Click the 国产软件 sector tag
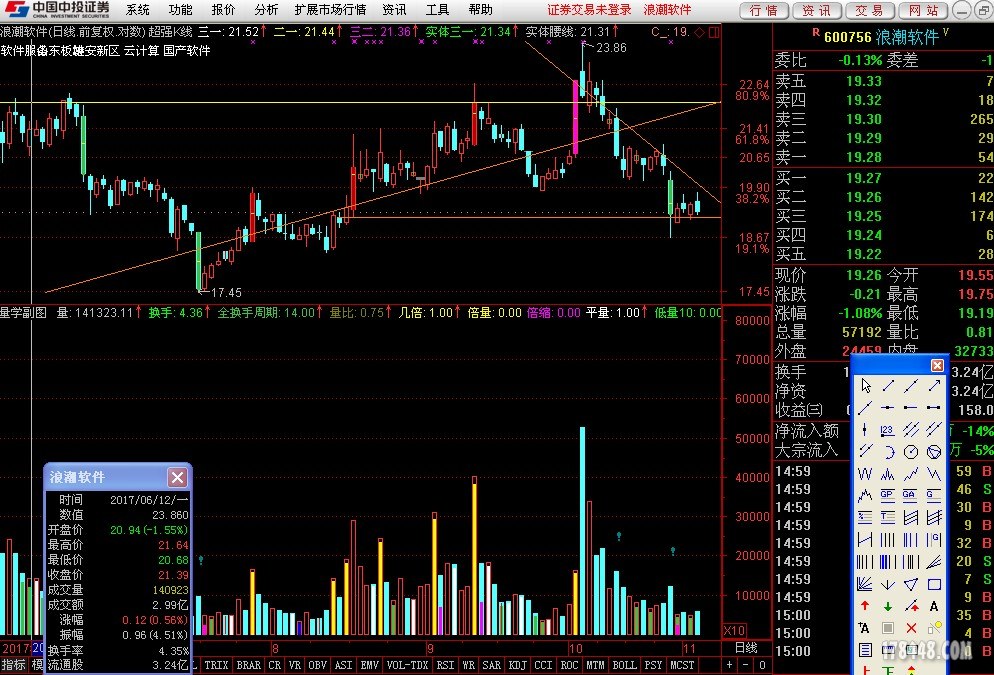 186,51
